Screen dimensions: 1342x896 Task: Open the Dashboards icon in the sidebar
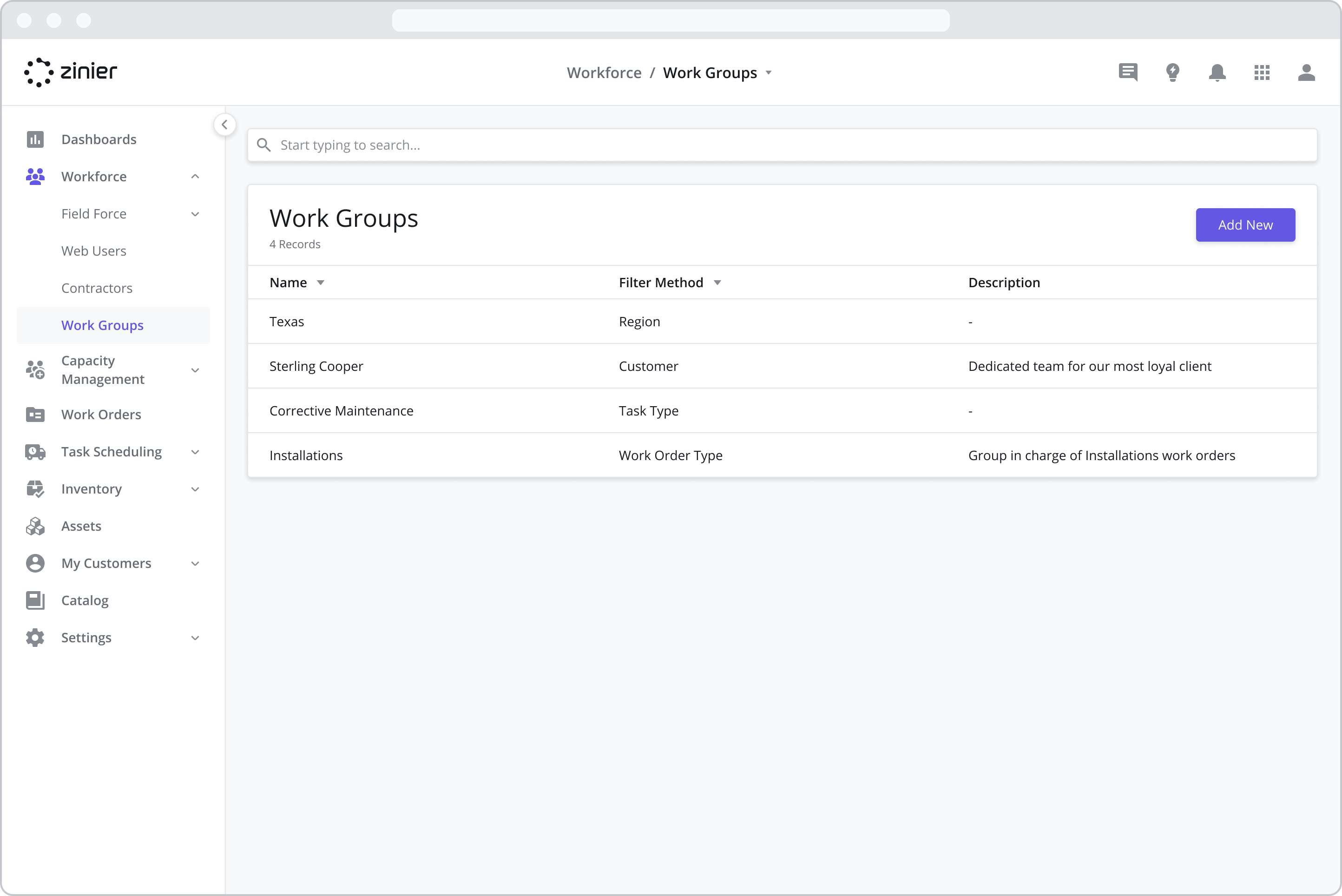point(35,139)
